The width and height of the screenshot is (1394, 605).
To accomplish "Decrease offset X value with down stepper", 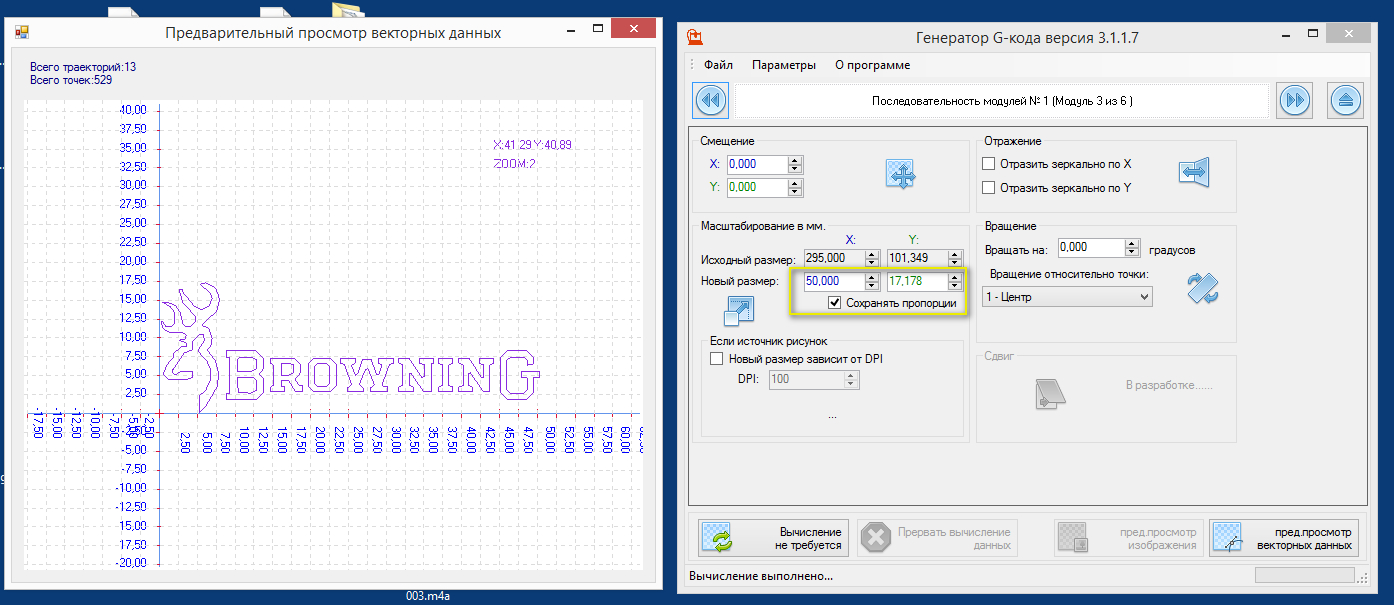I will (795, 168).
